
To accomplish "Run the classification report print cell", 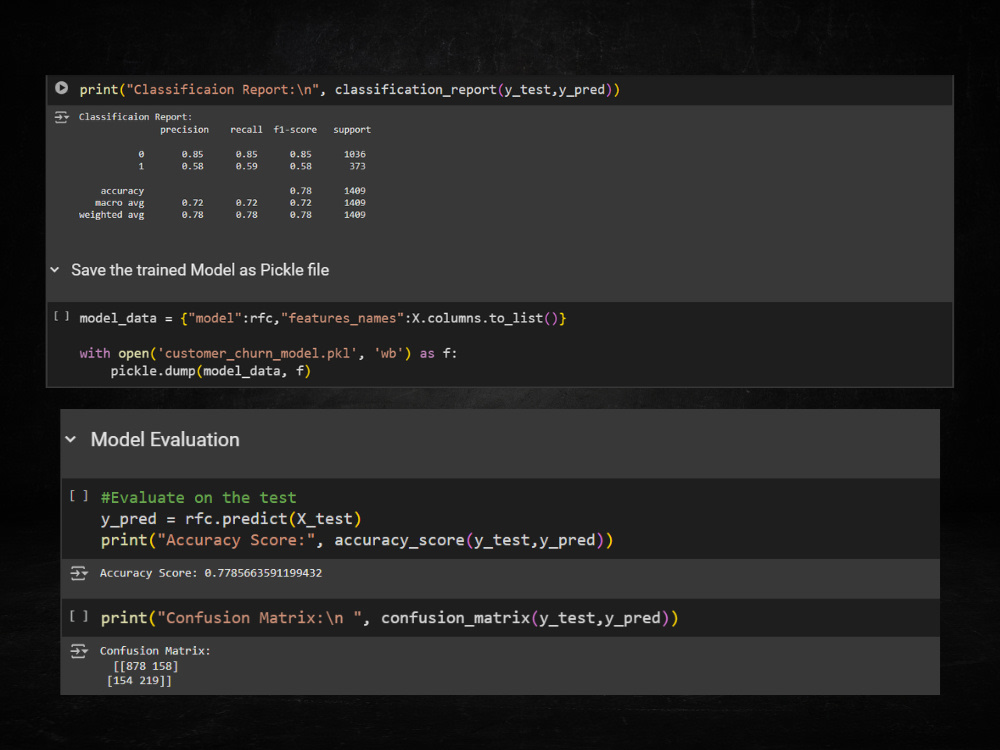I will 61,88.
